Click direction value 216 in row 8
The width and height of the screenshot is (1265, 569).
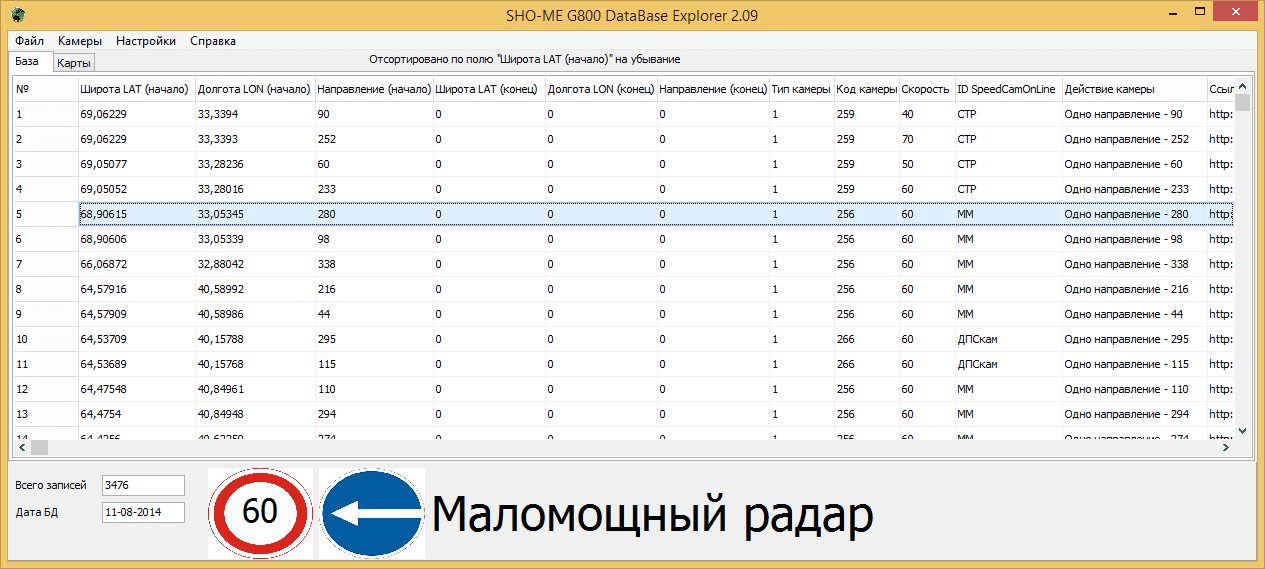[374, 289]
